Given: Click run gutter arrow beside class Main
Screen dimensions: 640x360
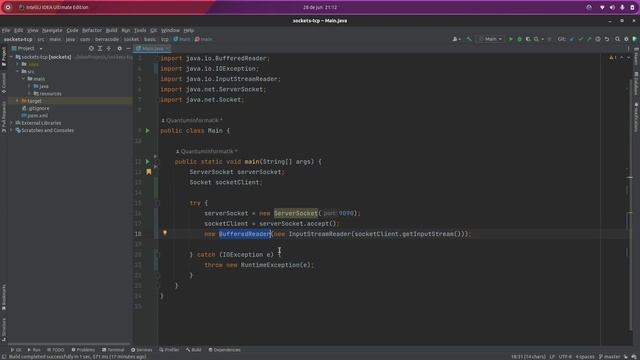Looking at the screenshot, I should pyautogui.click(x=148, y=131).
